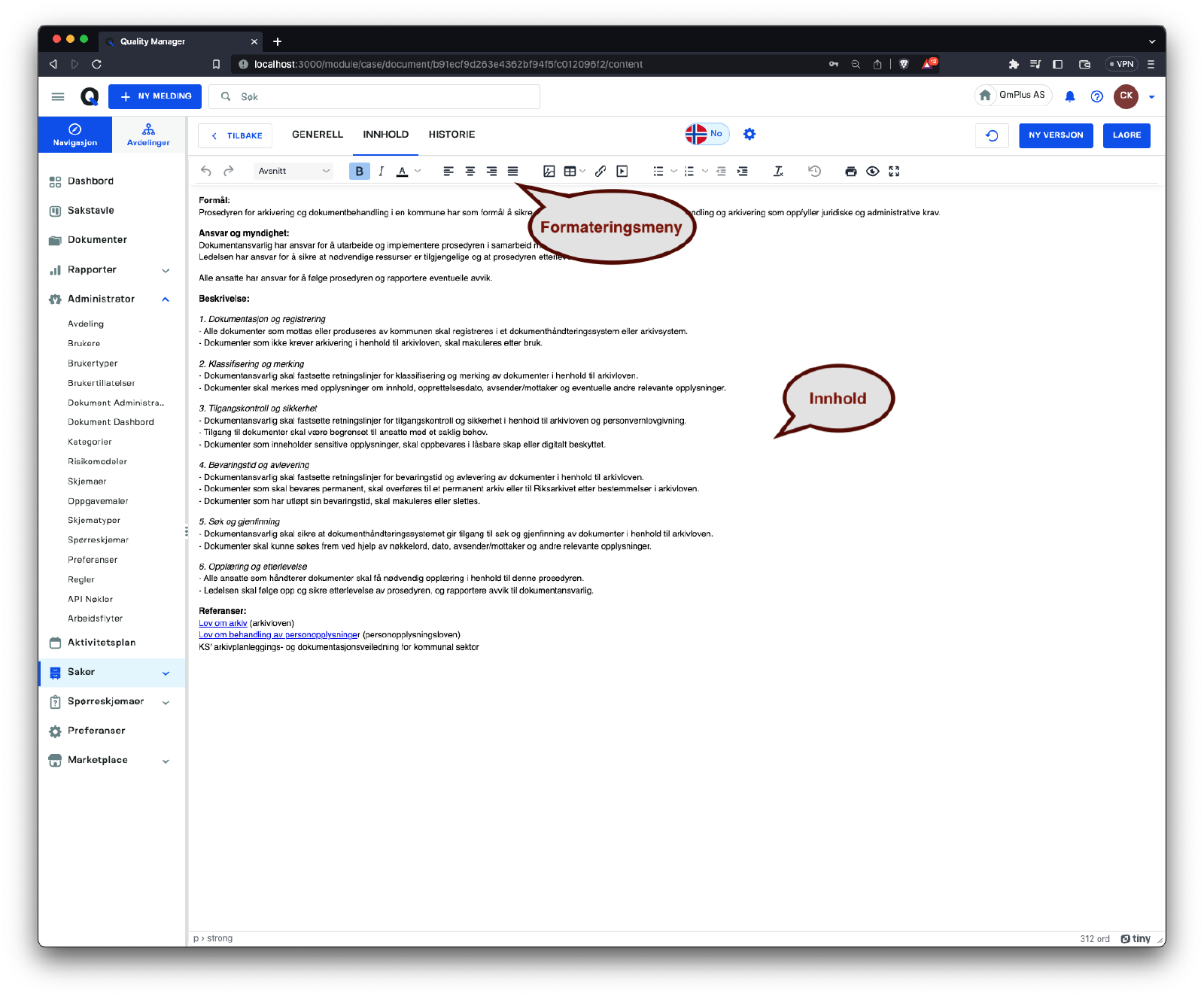Screen dimensions: 1204x997
Task: Click the insert image icon
Action: [x=549, y=172]
